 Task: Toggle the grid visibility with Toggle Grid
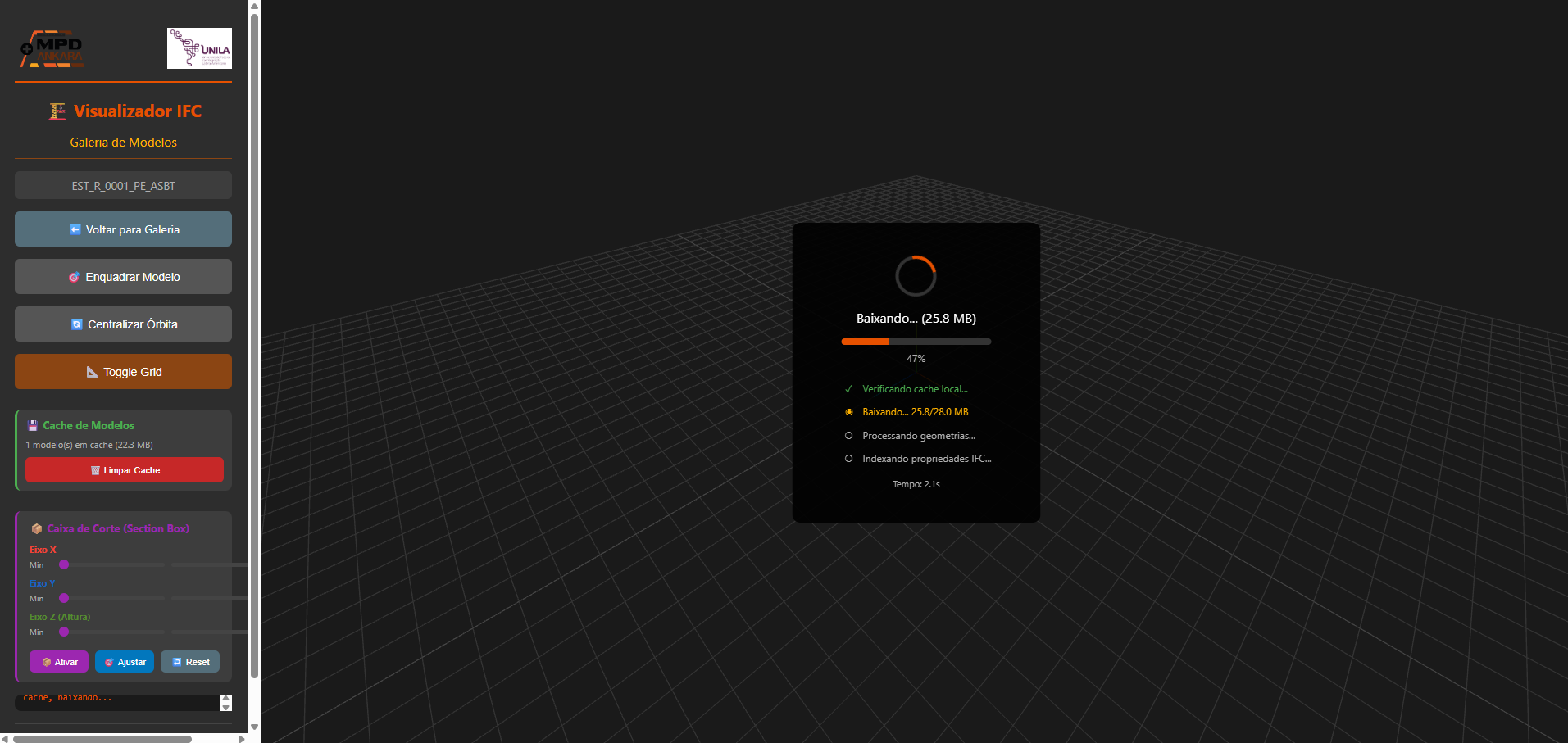123,371
